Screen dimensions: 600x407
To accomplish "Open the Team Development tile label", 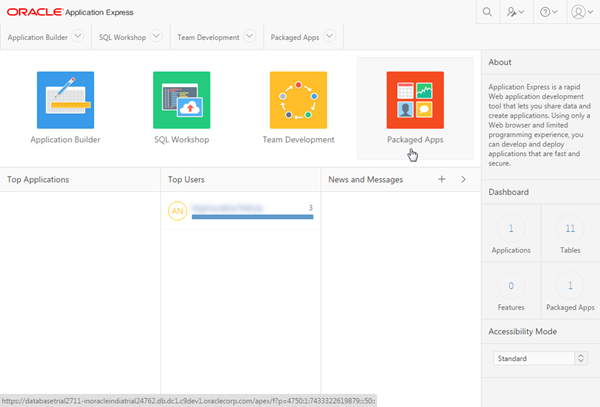I will [x=298, y=140].
